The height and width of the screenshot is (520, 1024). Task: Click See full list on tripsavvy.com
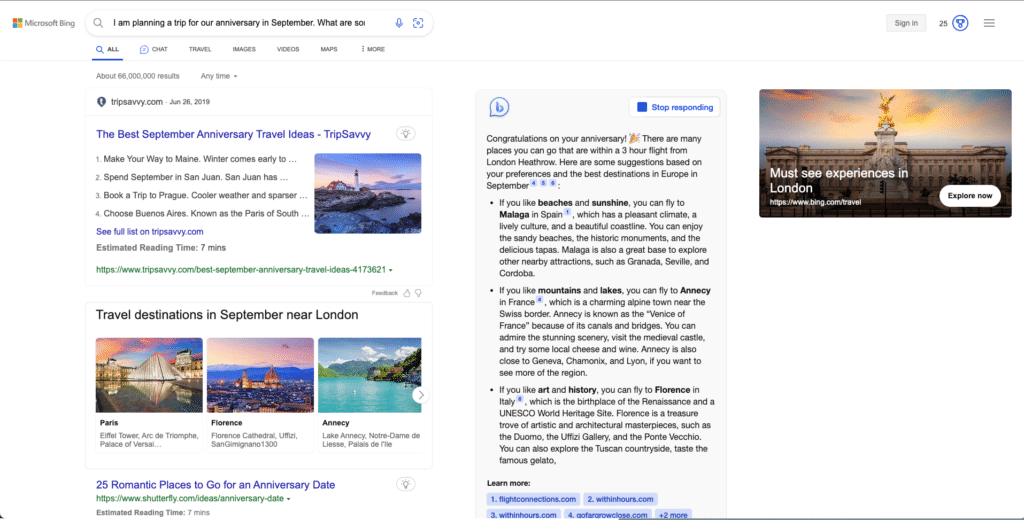pyautogui.click(x=150, y=231)
